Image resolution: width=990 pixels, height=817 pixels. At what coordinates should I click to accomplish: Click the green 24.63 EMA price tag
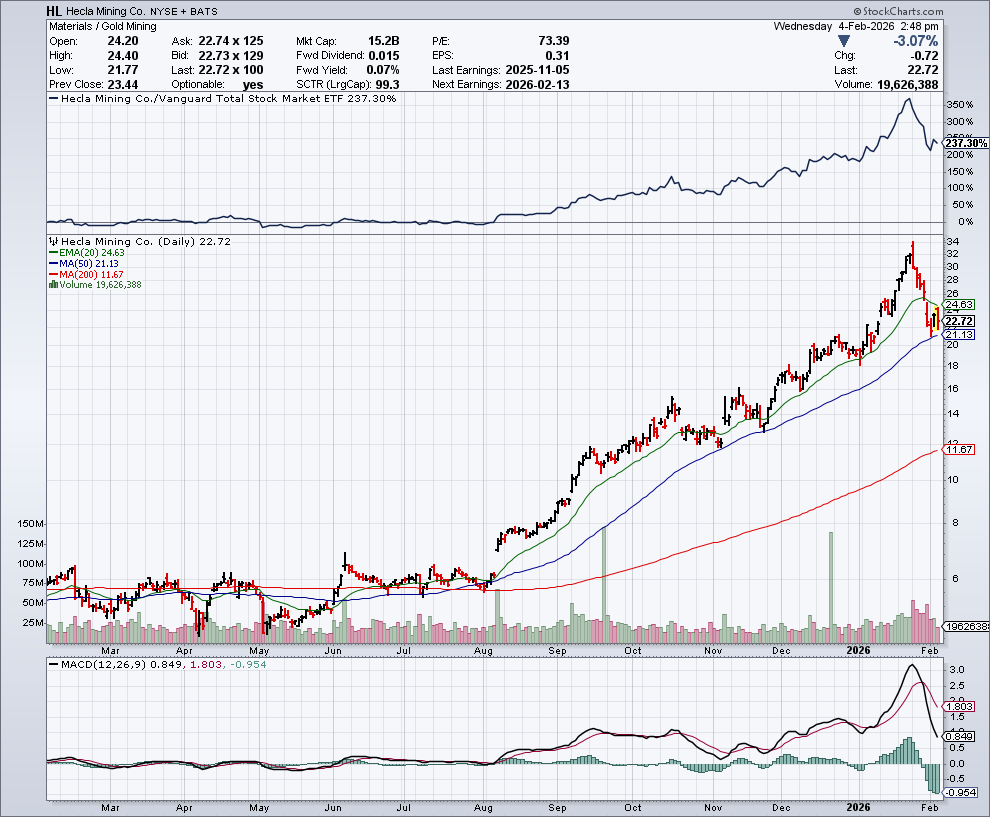(959, 304)
